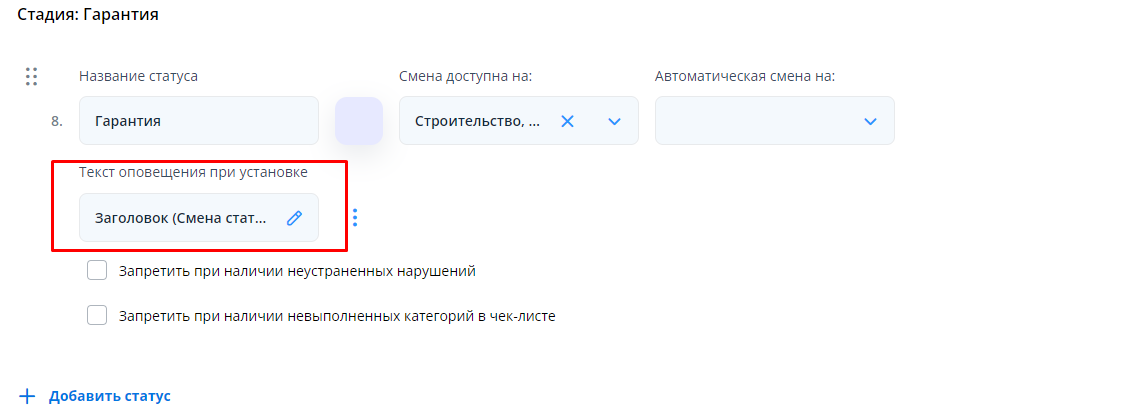Grab the drag handle for status 8
Image resolution: width=1138 pixels, height=419 pixels.
coord(31,76)
